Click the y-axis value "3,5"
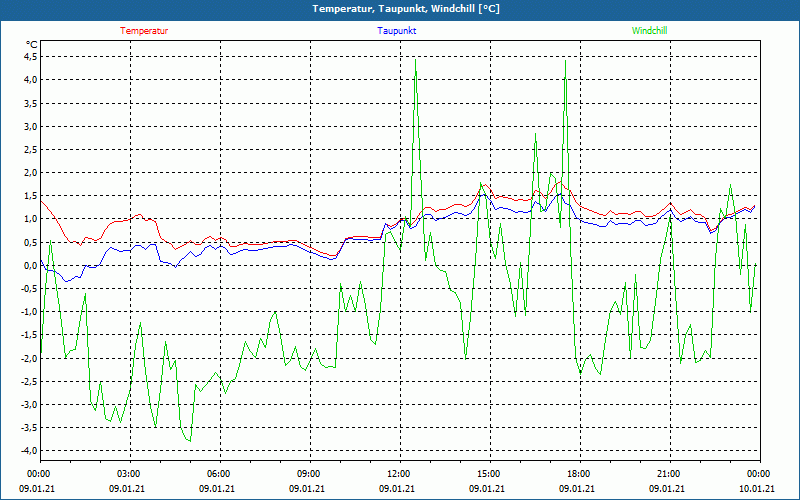Image resolution: width=800 pixels, height=500 pixels. (x=31, y=104)
